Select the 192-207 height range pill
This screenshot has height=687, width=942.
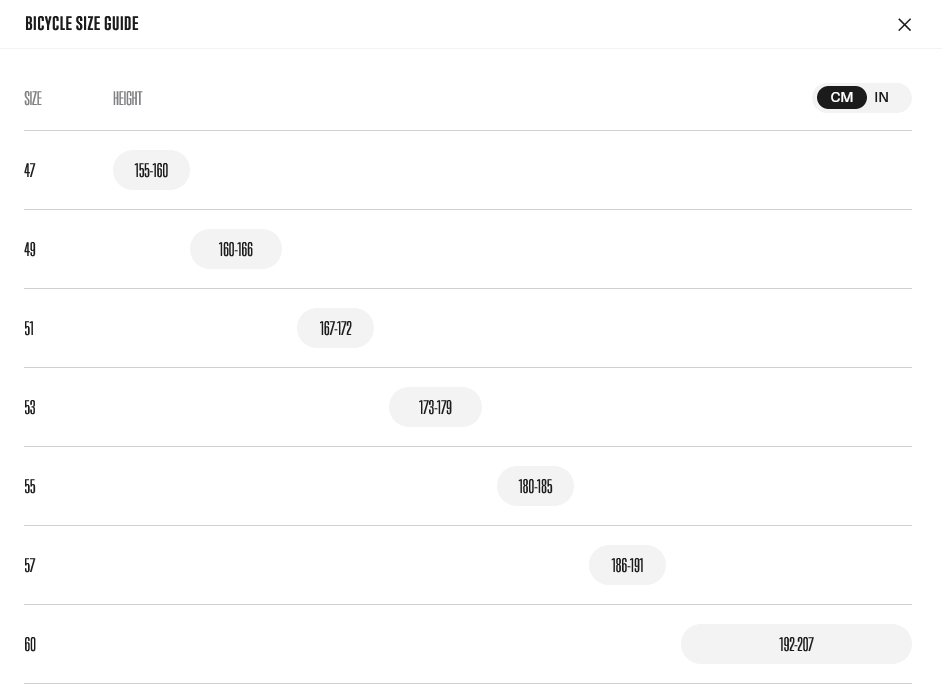coord(796,644)
